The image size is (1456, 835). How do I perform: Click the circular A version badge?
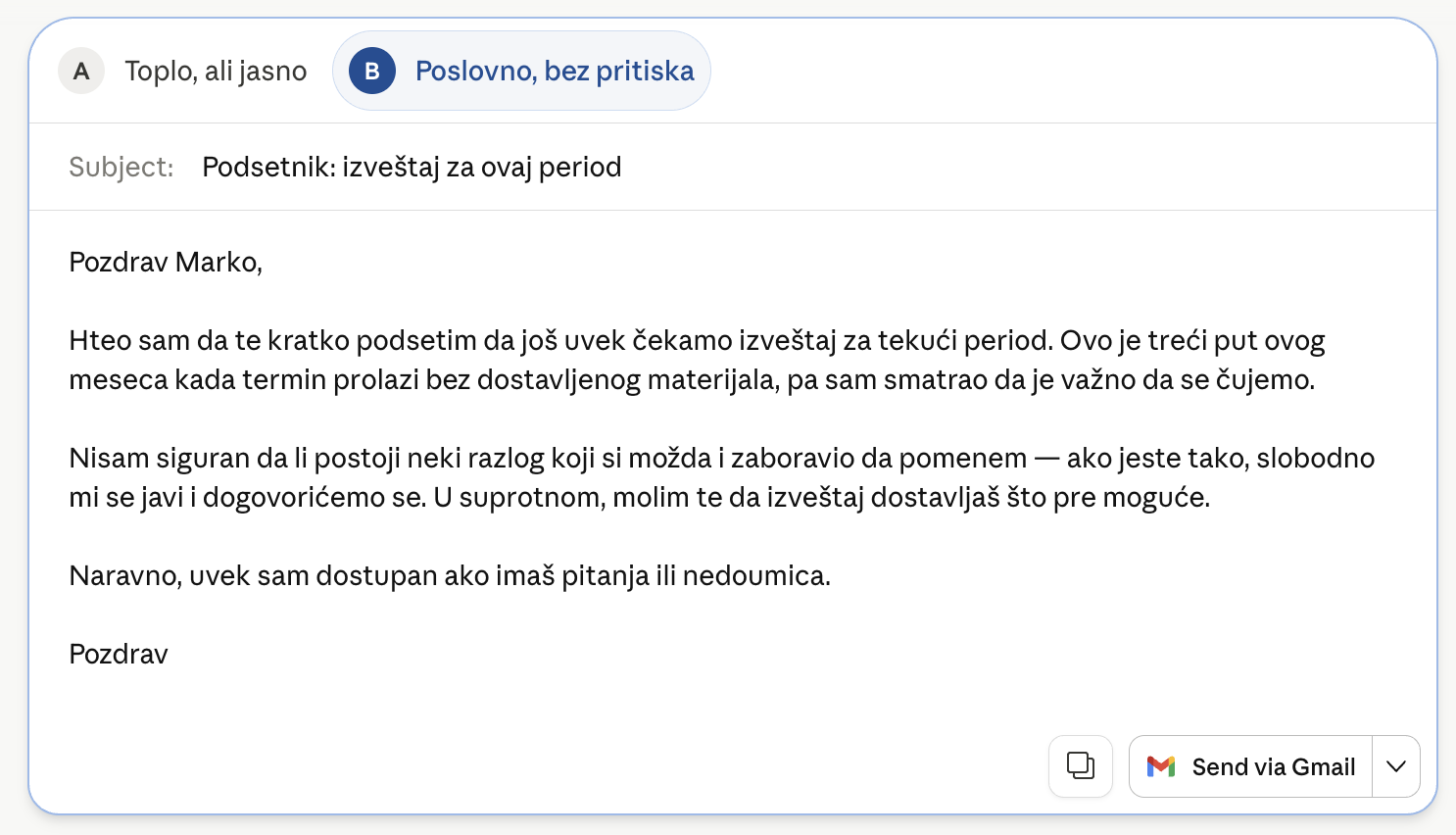81,70
